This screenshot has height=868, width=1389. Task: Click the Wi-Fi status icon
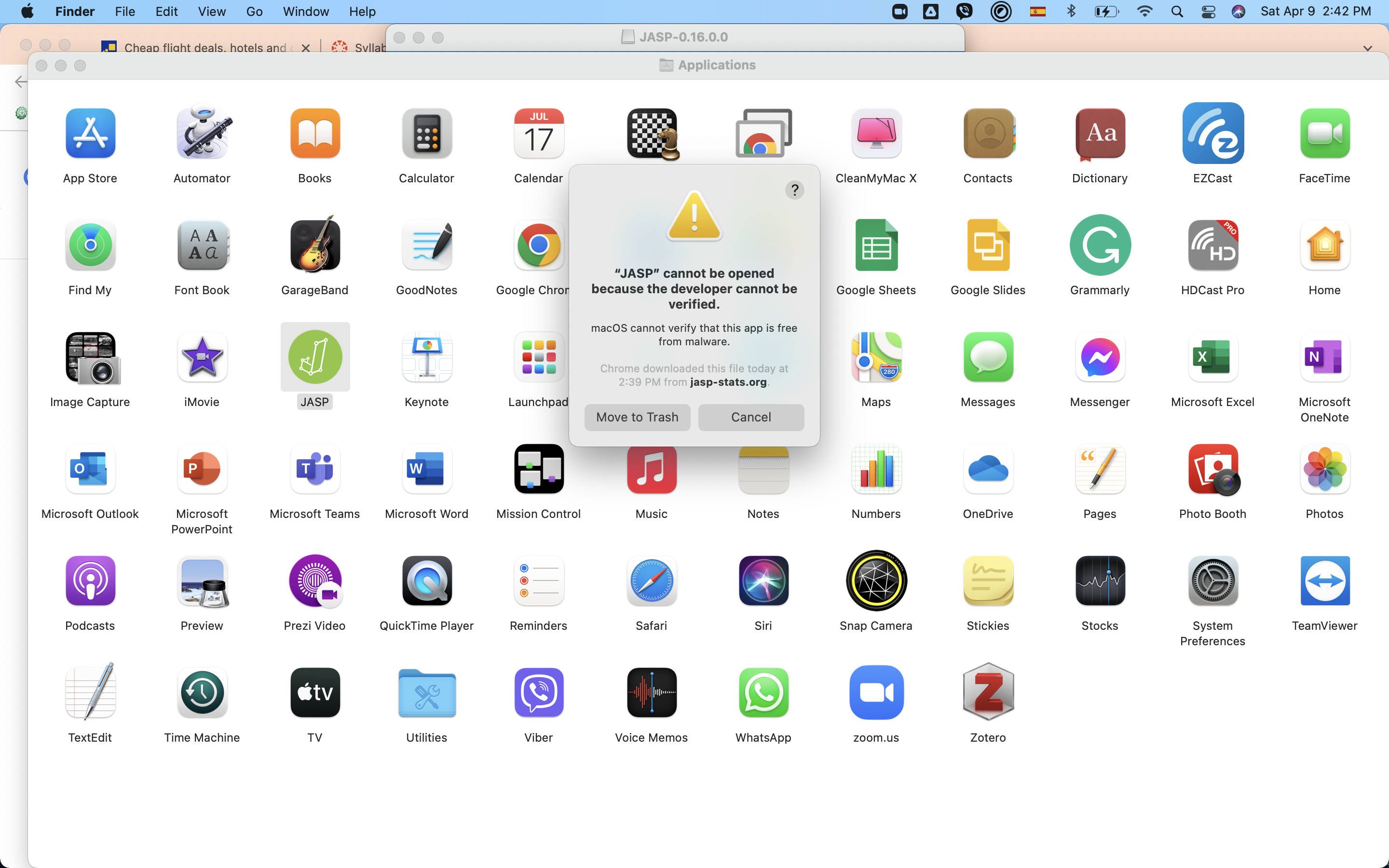[1144, 12]
